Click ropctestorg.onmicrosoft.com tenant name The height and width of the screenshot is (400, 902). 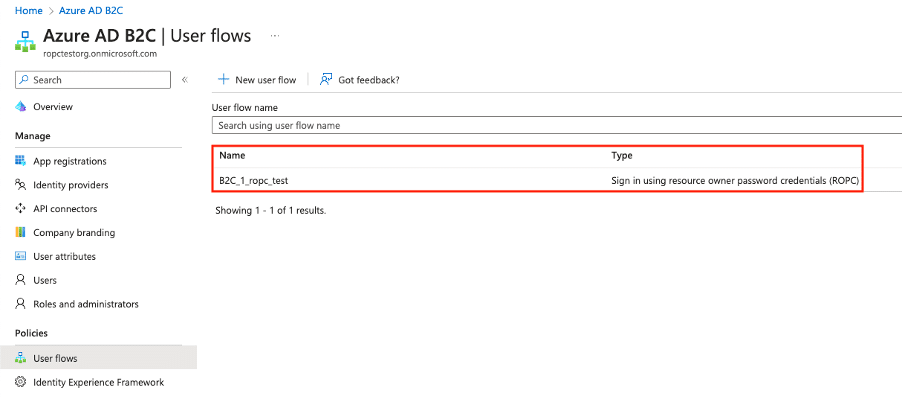pos(100,54)
